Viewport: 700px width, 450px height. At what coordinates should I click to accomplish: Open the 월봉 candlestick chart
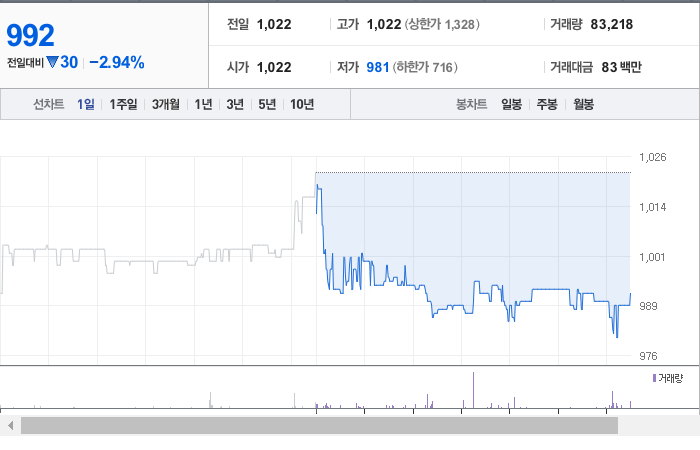coord(583,104)
